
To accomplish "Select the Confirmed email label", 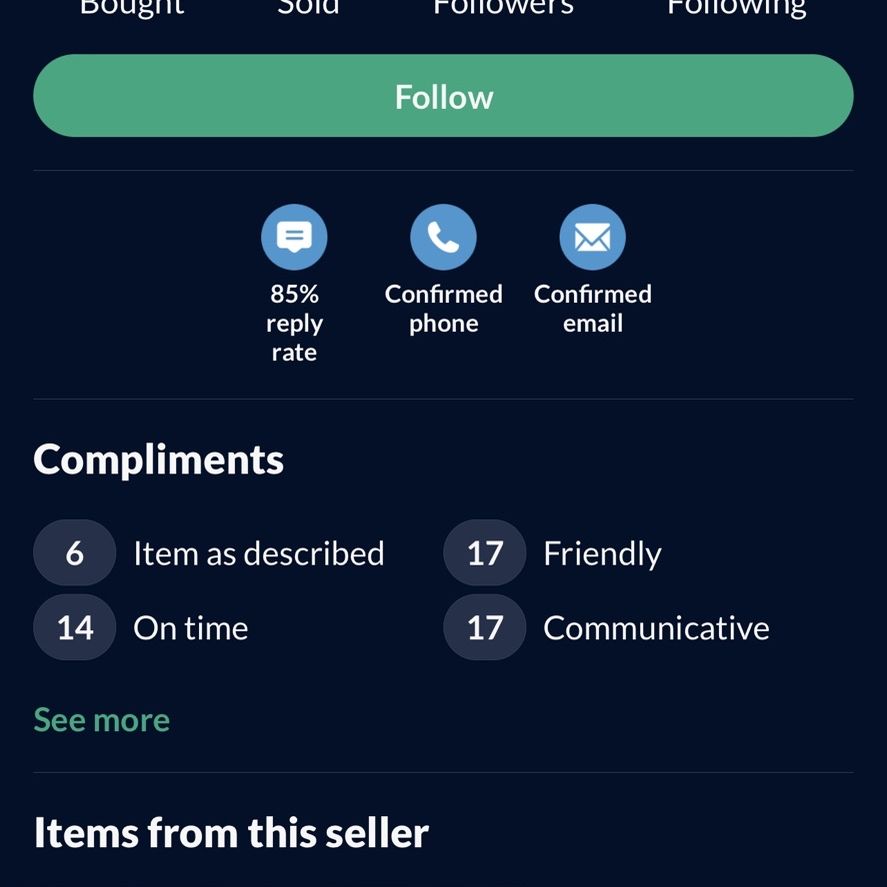I will tap(593, 308).
